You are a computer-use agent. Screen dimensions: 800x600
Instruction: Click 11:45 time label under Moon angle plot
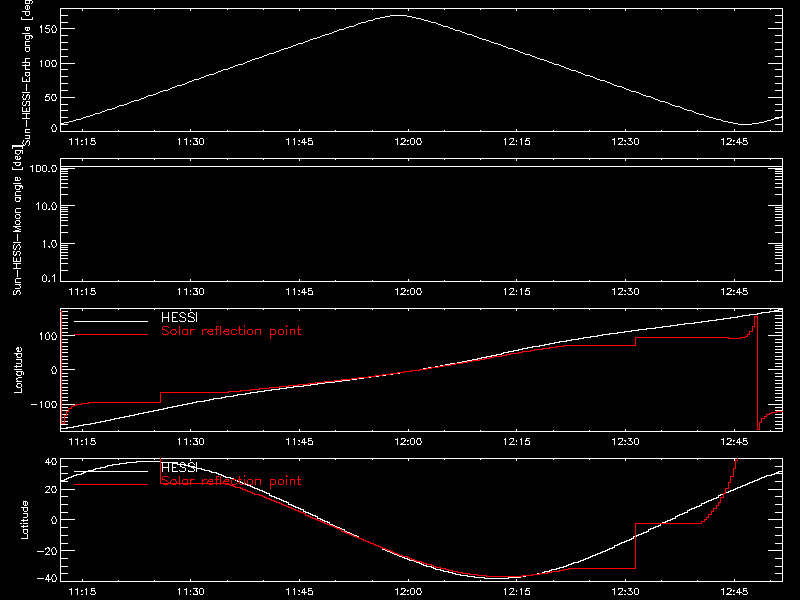pos(299,291)
